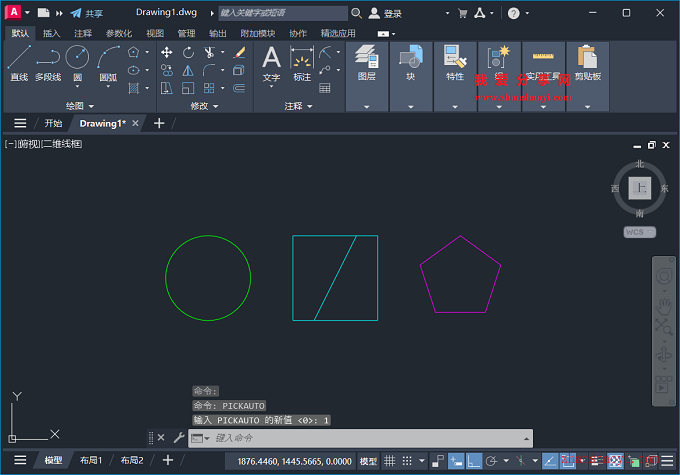Open the Properties (特性) panel button
Viewport: 680px width, 475px height.
click(x=455, y=76)
